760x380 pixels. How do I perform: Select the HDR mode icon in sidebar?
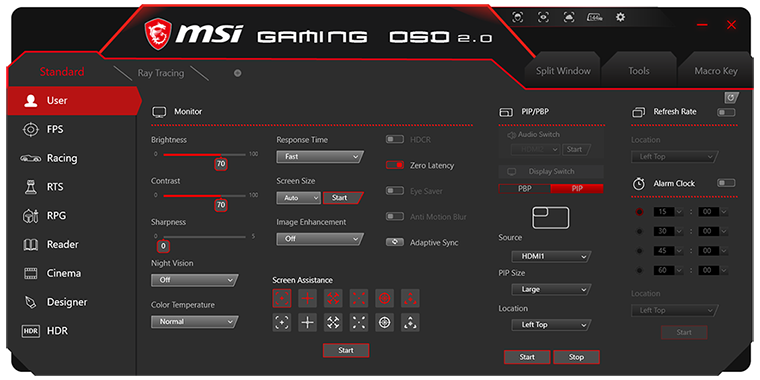pyautogui.click(x=31, y=331)
